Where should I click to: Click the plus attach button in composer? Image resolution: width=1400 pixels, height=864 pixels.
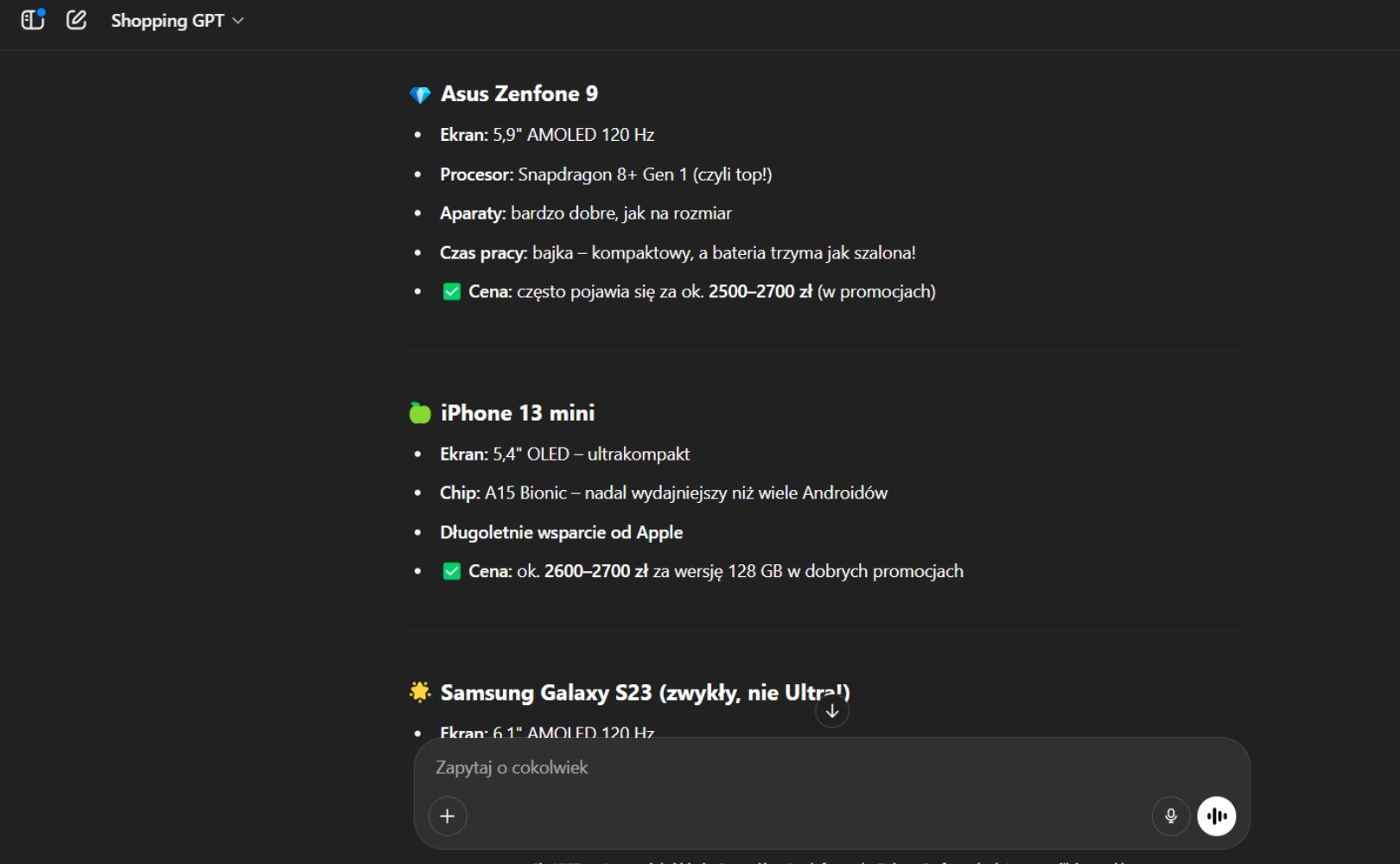click(x=448, y=816)
